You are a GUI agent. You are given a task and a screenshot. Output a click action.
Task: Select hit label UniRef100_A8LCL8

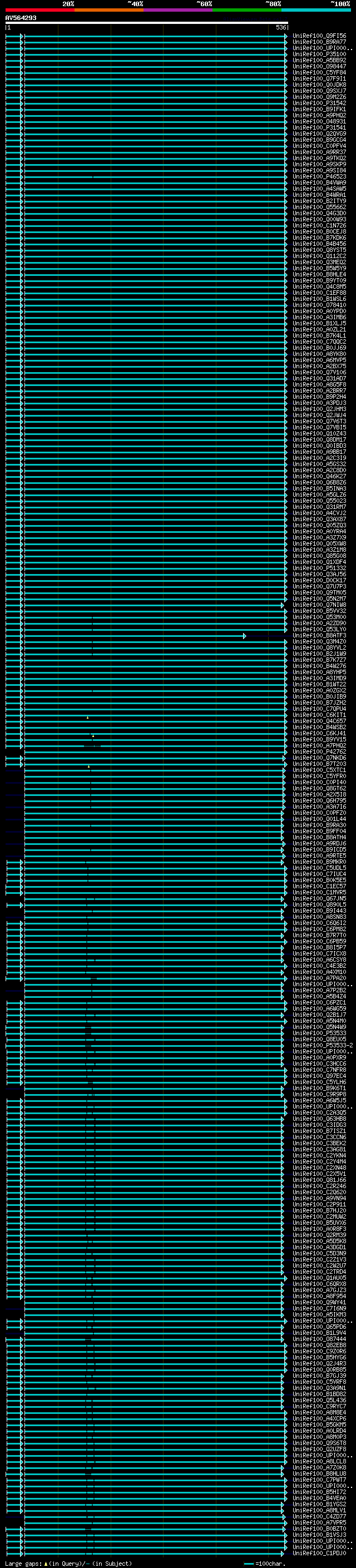(x=319, y=1461)
